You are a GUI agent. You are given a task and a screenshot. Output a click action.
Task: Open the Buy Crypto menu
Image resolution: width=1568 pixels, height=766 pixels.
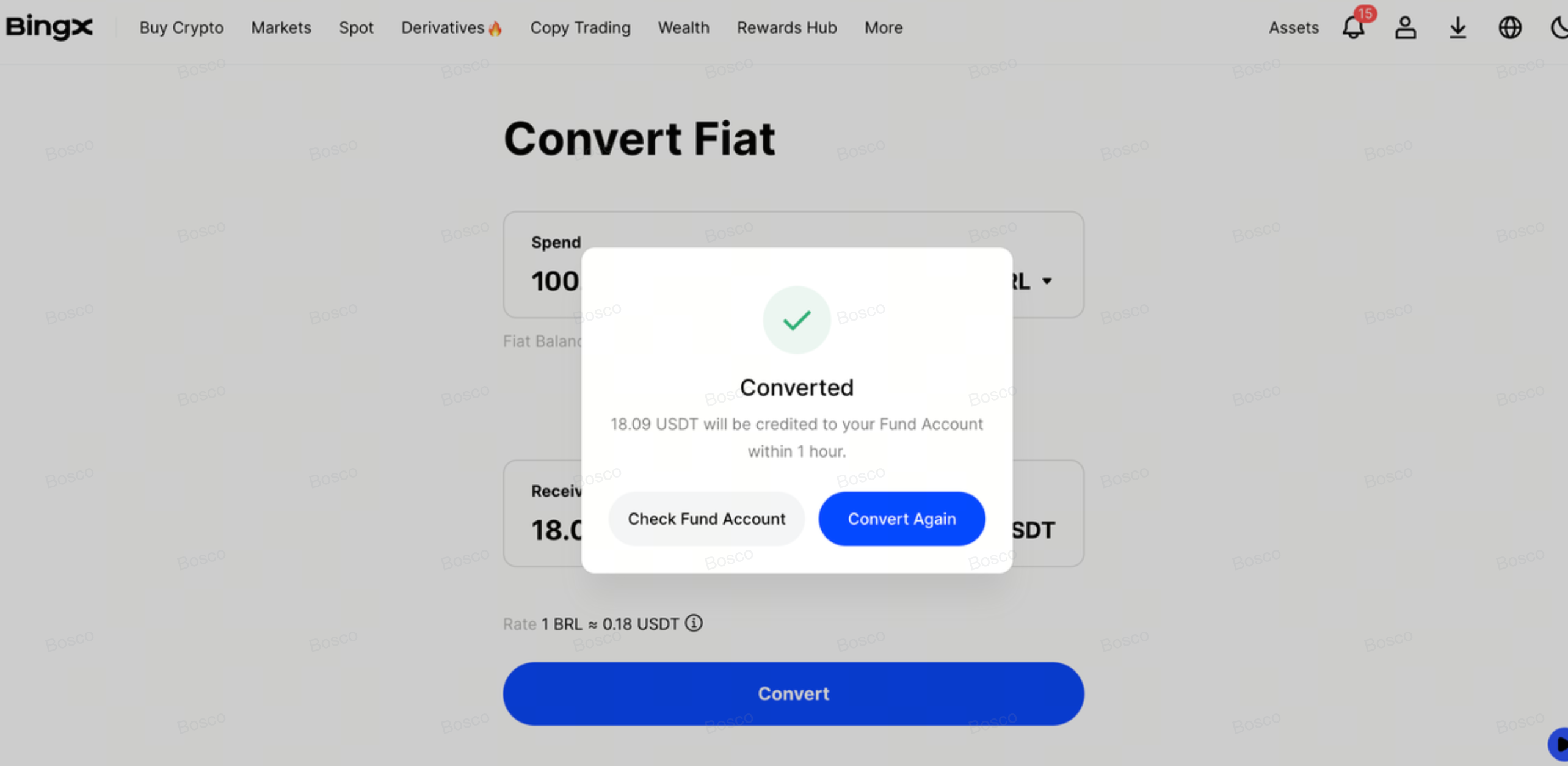coord(181,27)
